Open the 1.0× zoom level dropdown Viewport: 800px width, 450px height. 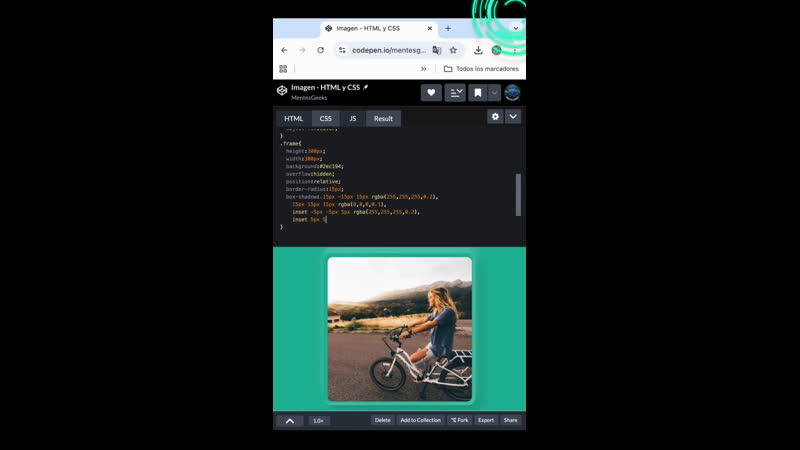click(x=319, y=421)
